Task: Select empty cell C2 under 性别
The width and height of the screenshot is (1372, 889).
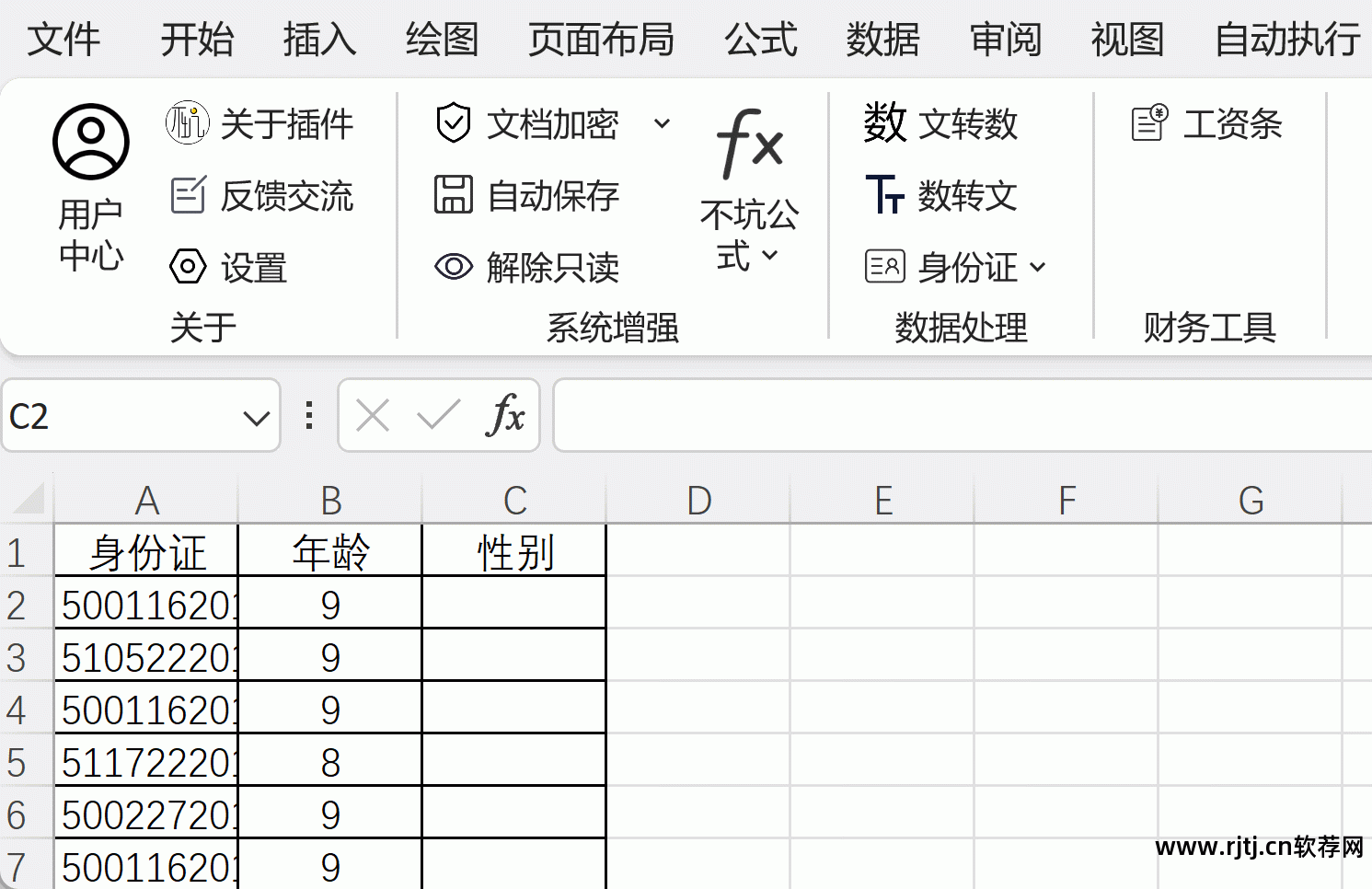Action: click(x=514, y=603)
